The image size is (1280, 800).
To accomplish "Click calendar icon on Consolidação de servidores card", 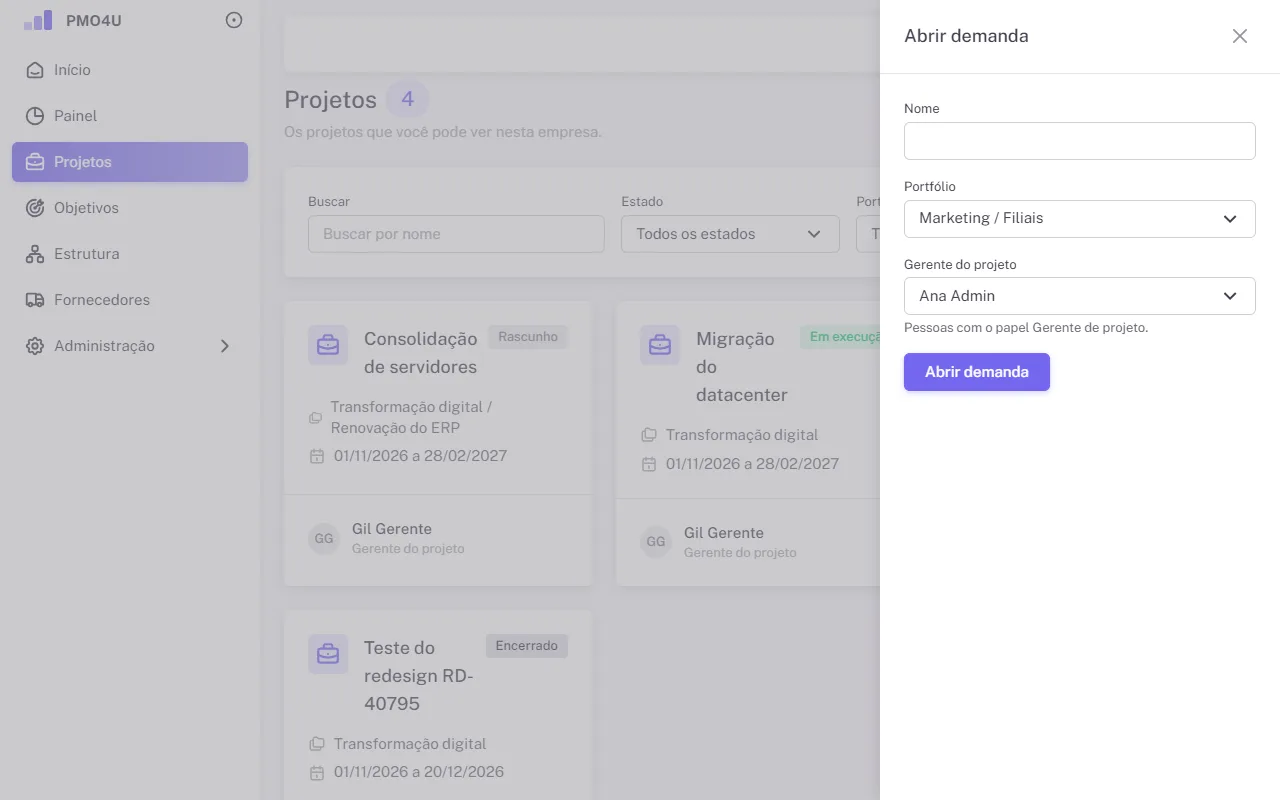I will (x=317, y=456).
